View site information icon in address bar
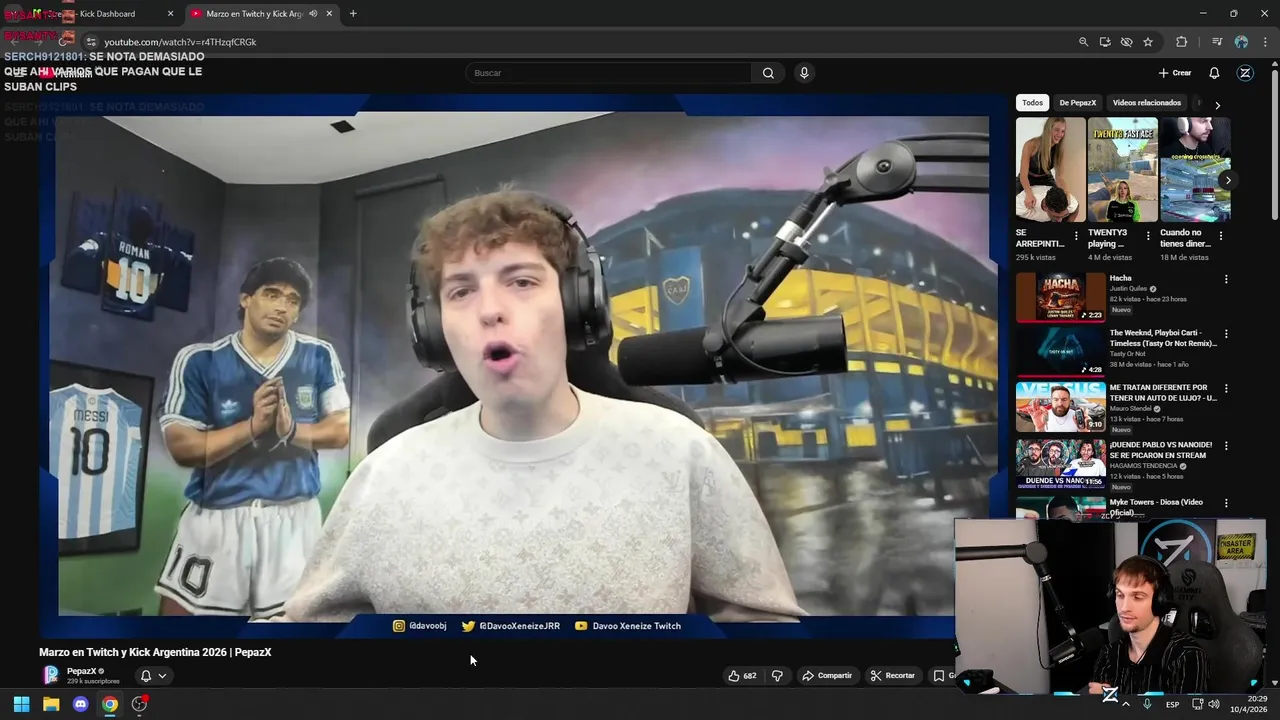The image size is (1280, 720). 91,42
